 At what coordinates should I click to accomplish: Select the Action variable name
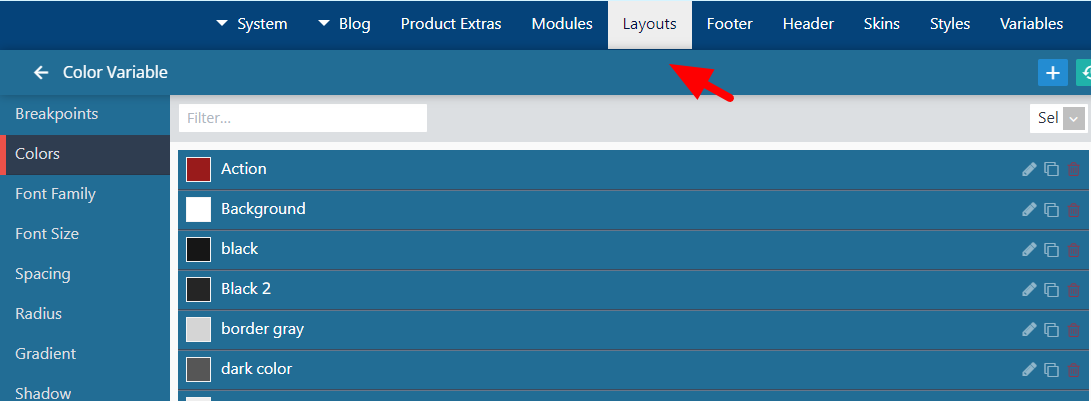[244, 168]
